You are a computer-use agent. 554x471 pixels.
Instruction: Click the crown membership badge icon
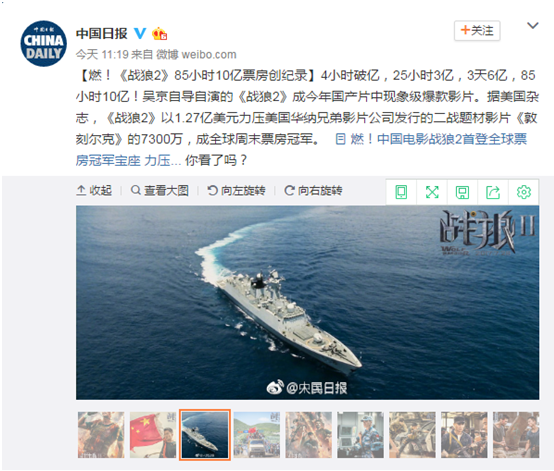click(159, 34)
